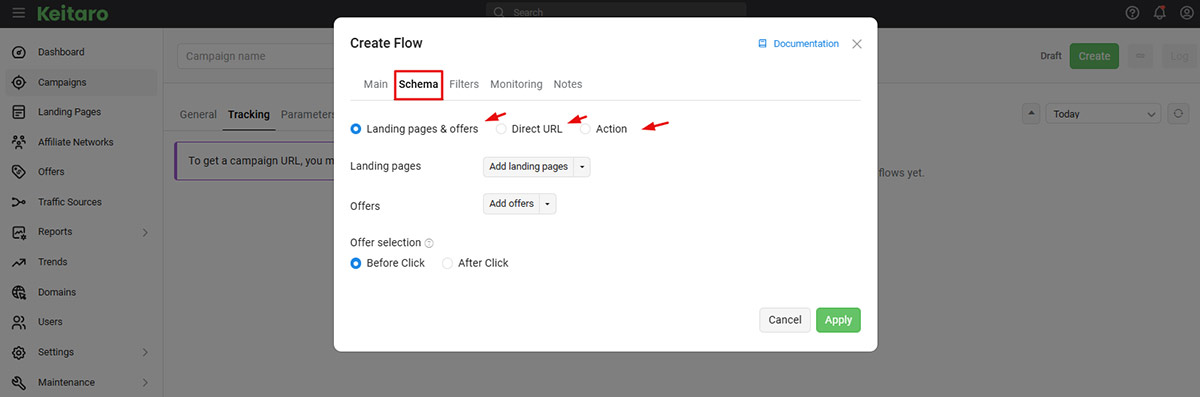Open the Documentation link
This screenshot has width=1200, height=397.
coord(798,44)
